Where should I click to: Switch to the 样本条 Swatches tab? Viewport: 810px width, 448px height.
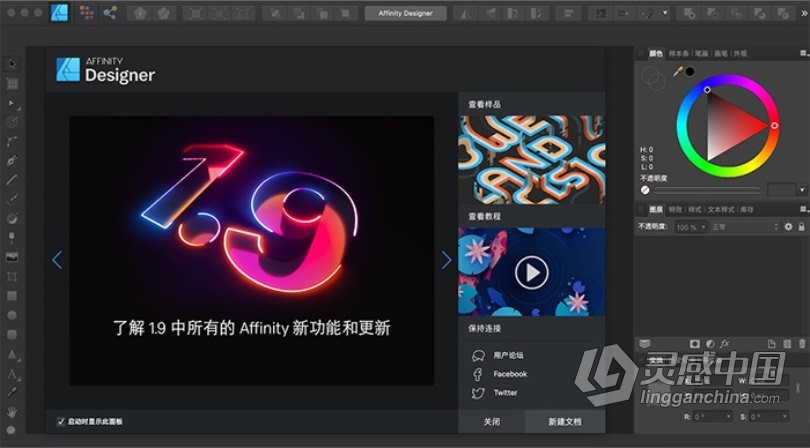[x=679, y=54]
